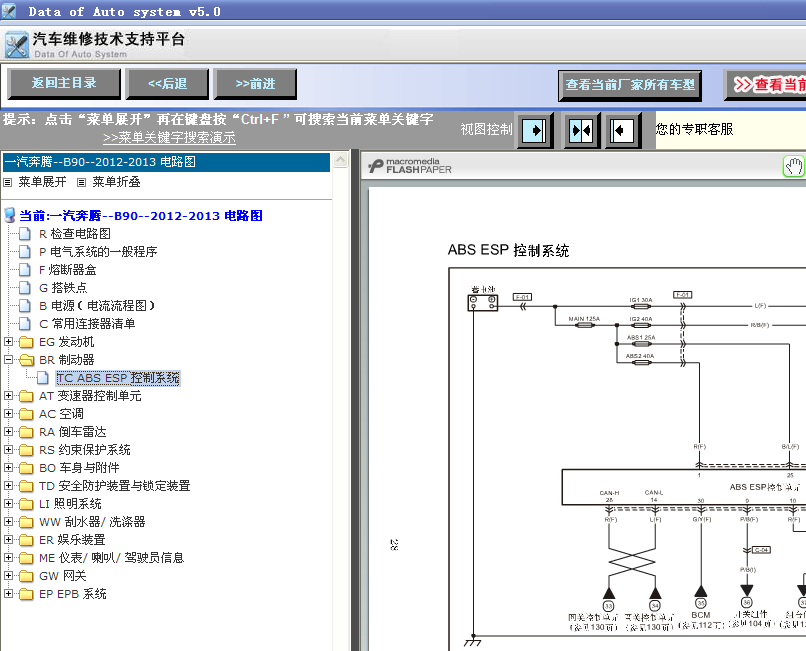The height and width of the screenshot is (651, 806).
Task: Click the EP EPB 系统 folder icon
Action: click(26, 594)
